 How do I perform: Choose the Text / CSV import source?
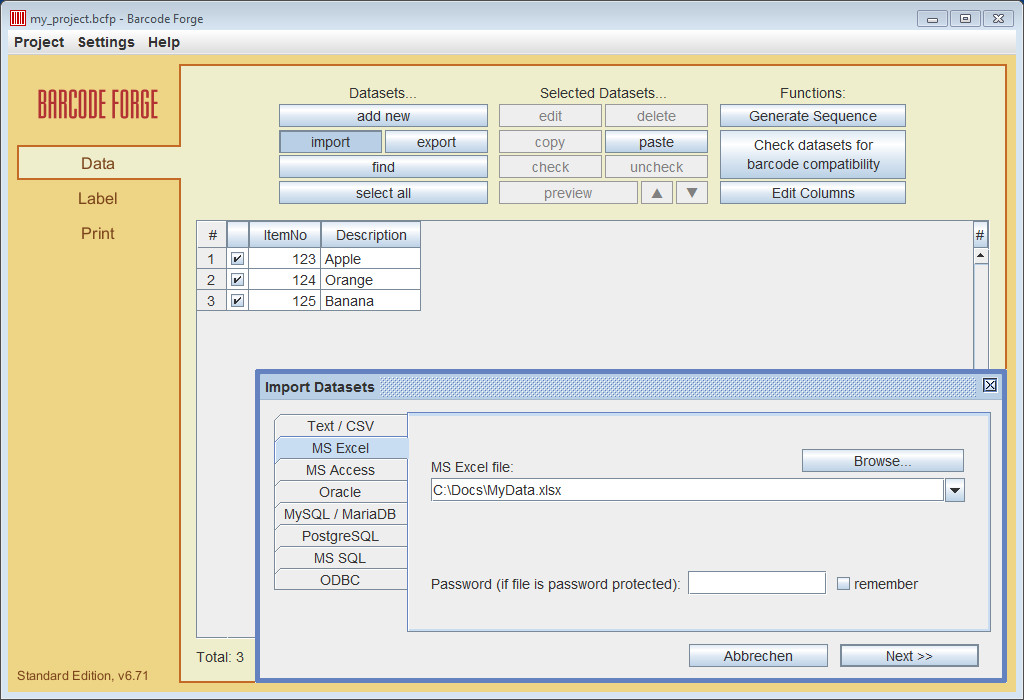(x=340, y=426)
